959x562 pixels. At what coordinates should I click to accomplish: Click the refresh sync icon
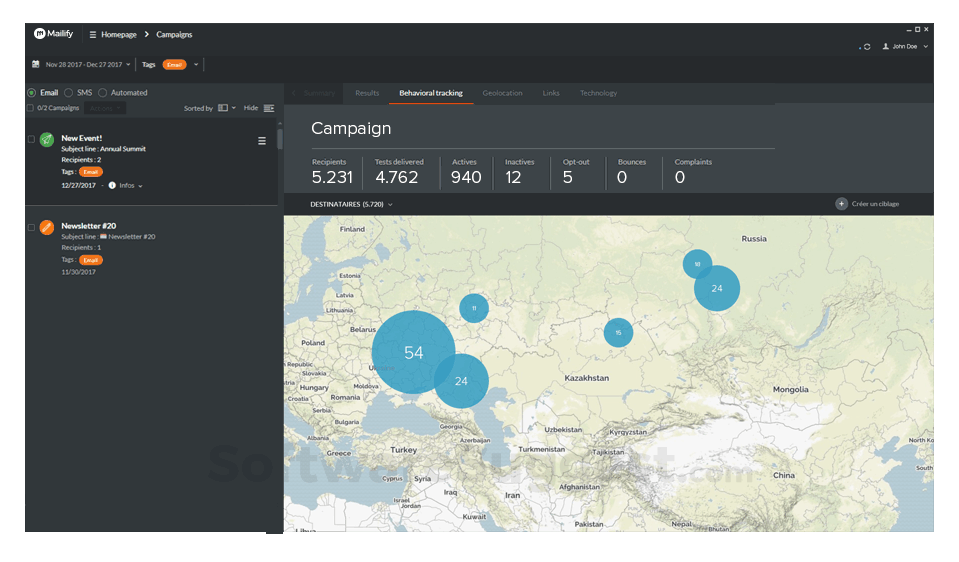pyautogui.click(x=866, y=47)
